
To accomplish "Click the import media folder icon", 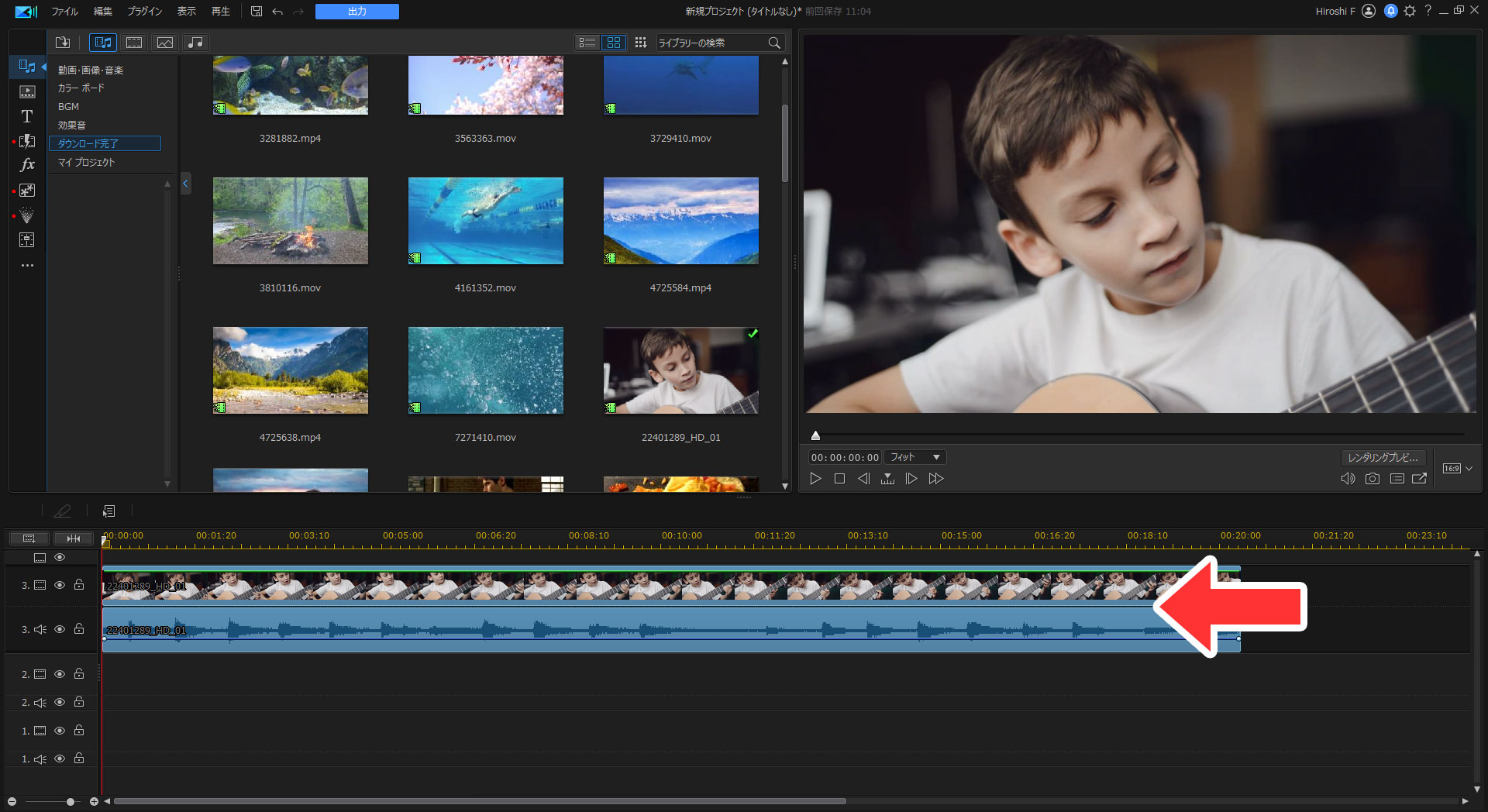I will [x=63, y=43].
